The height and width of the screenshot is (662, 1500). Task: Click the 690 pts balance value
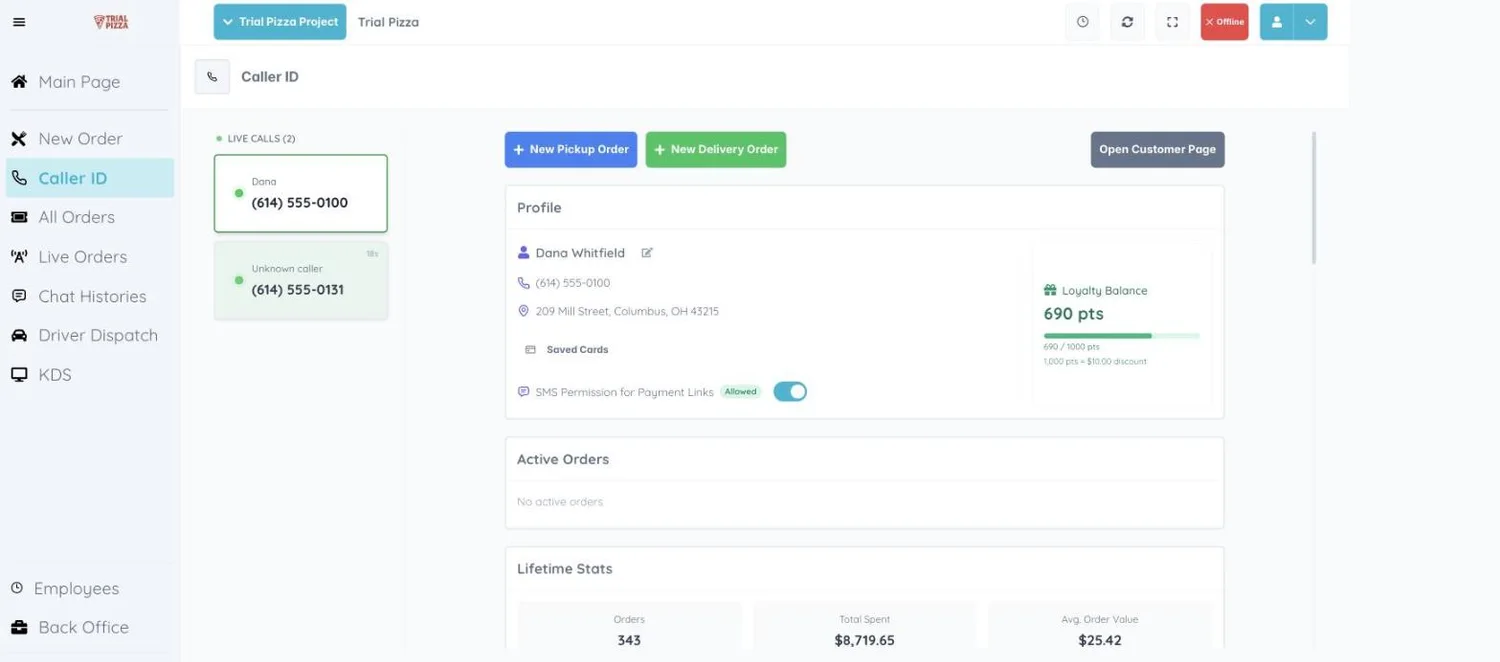pyautogui.click(x=1073, y=314)
